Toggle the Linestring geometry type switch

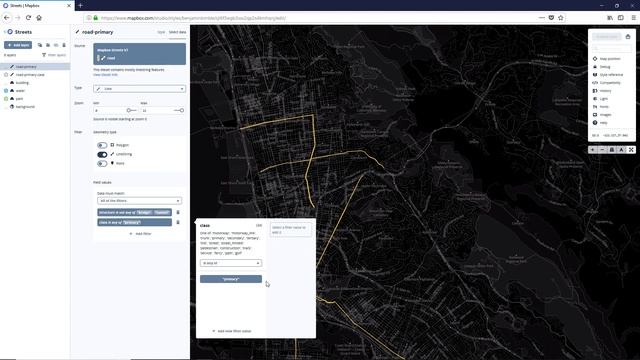(x=102, y=154)
